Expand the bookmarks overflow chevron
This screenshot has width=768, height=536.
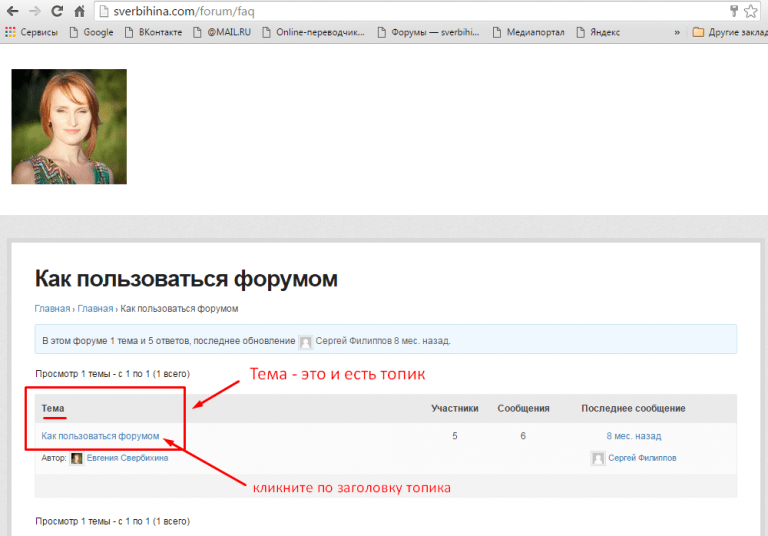pos(677,32)
